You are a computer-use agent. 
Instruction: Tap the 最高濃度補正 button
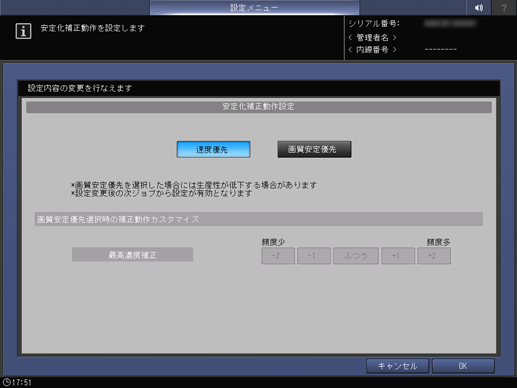(x=132, y=255)
